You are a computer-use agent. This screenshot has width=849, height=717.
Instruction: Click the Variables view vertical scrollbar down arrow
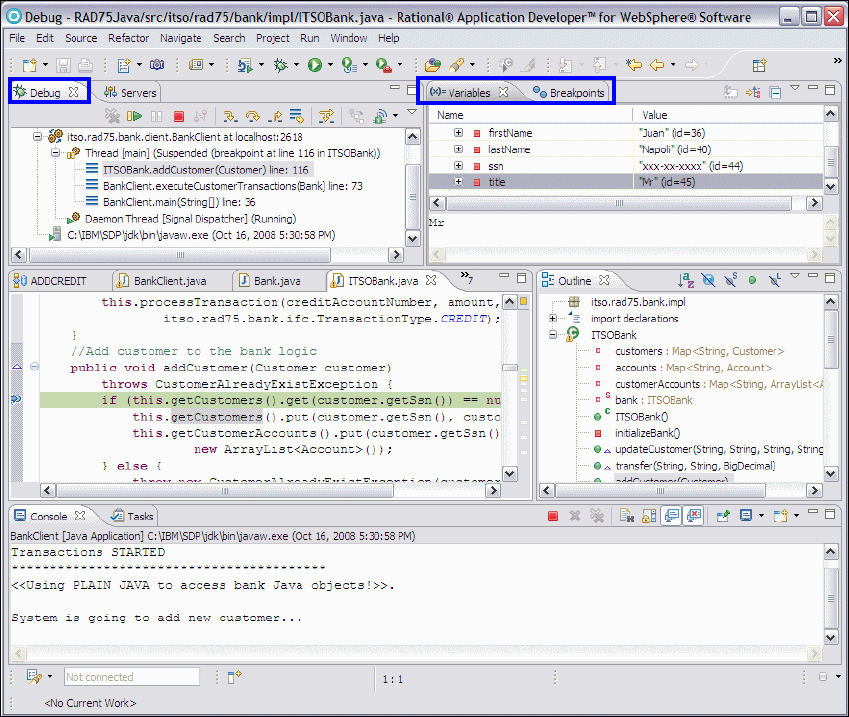(x=831, y=185)
